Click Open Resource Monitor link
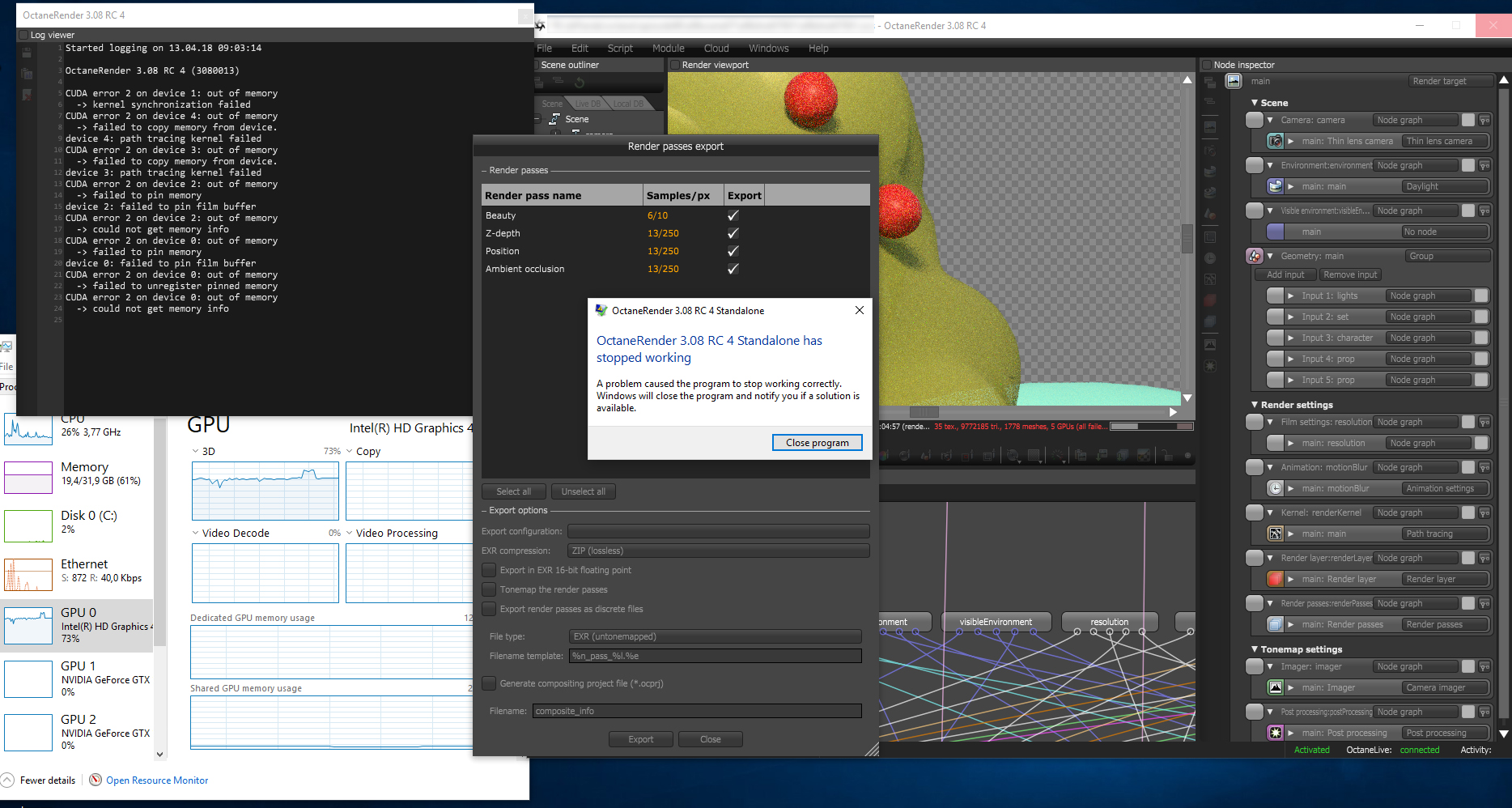 click(157, 780)
